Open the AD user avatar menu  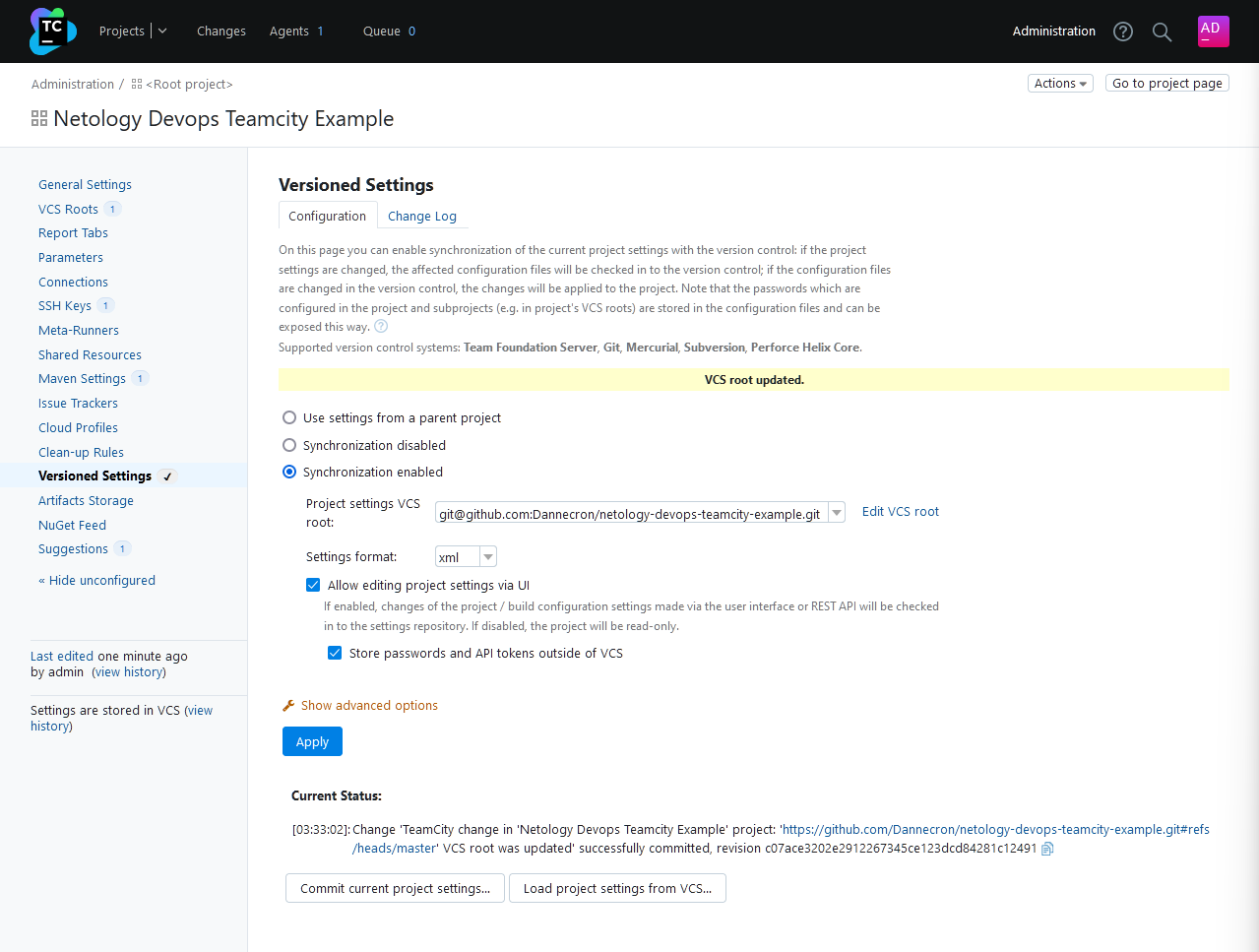[1213, 31]
